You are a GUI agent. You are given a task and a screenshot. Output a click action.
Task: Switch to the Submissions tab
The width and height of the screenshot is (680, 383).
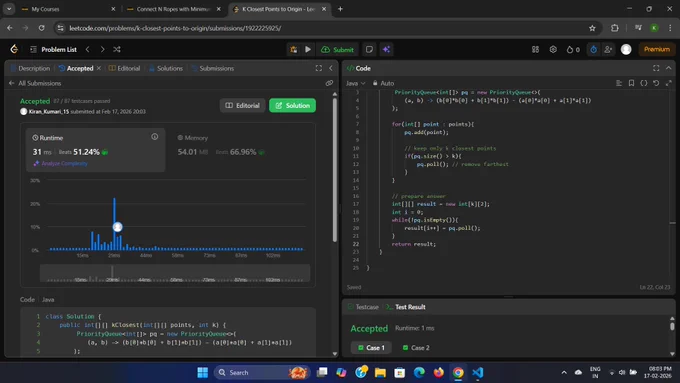click(212, 68)
